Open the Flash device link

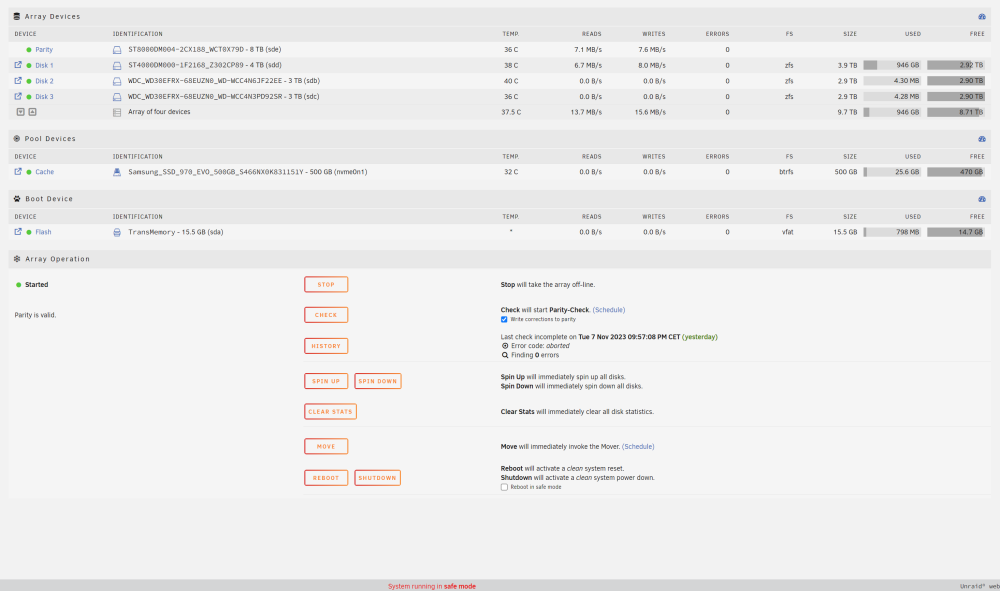tap(43, 232)
